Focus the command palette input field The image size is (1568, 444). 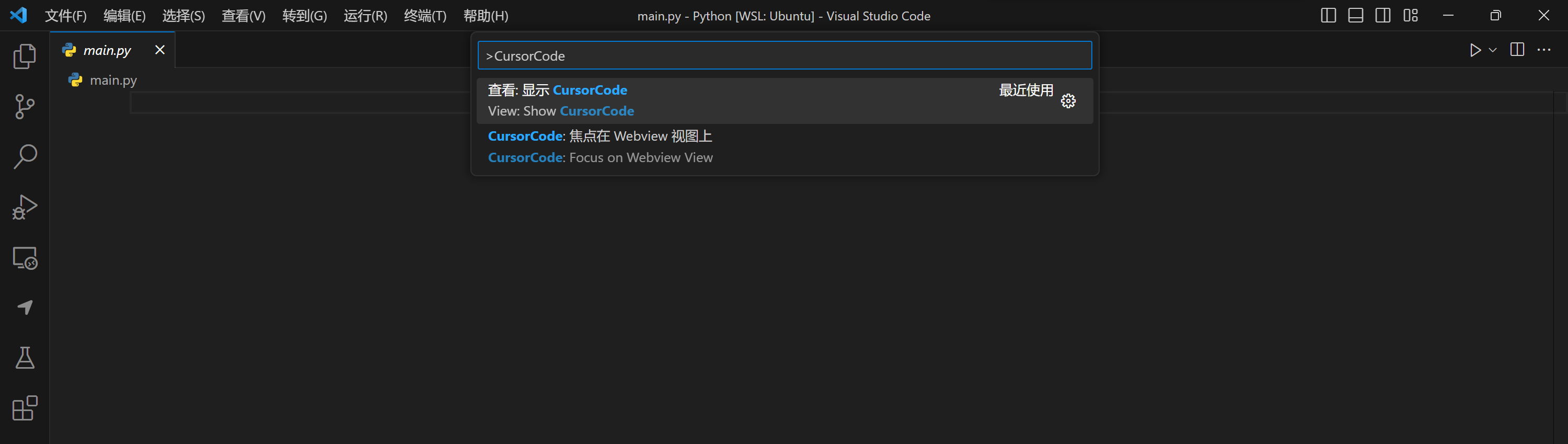point(785,56)
